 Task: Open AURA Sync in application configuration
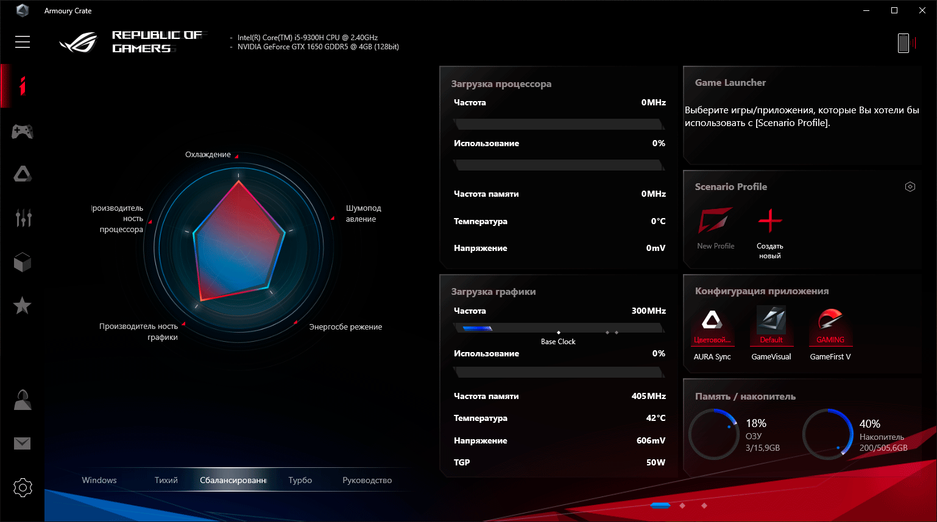712,326
